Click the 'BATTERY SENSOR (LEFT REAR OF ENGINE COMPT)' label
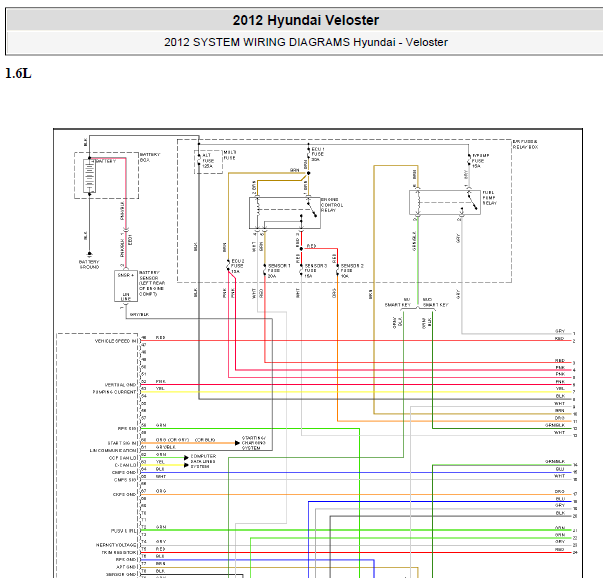The image size is (603, 578). [152, 283]
